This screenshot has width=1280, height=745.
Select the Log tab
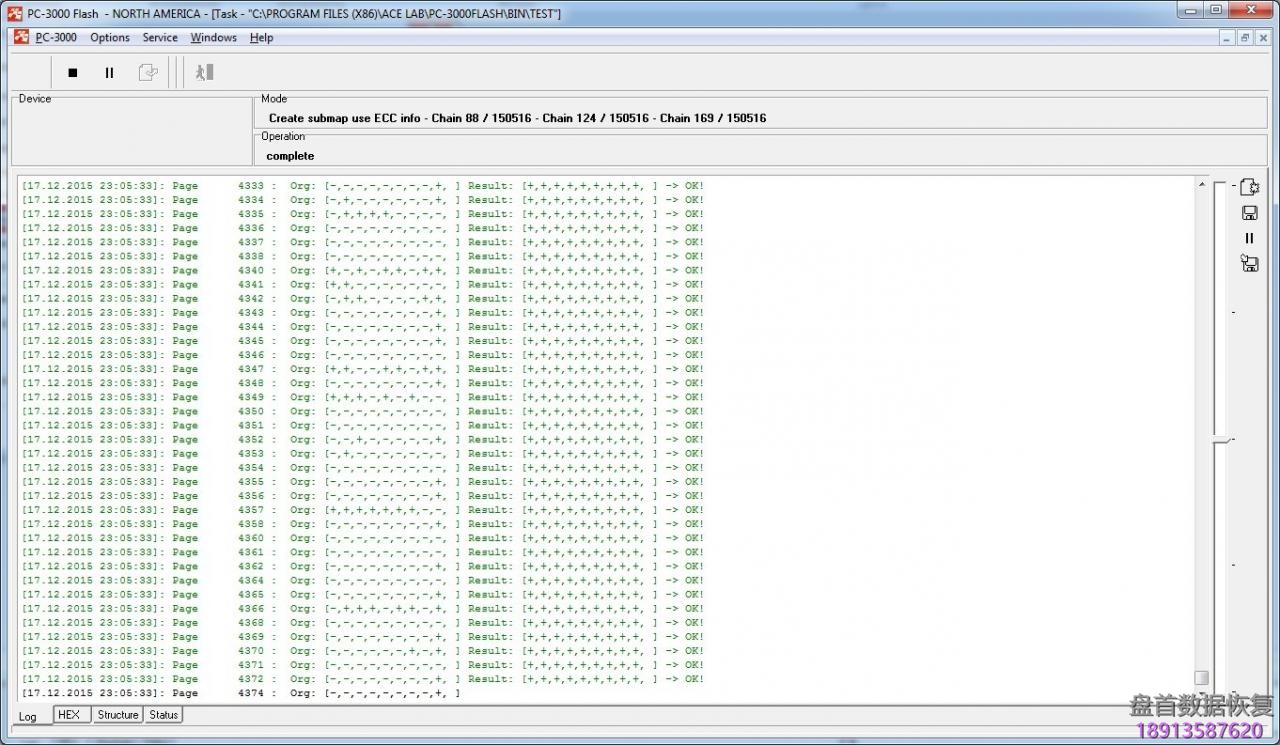[x=28, y=716]
